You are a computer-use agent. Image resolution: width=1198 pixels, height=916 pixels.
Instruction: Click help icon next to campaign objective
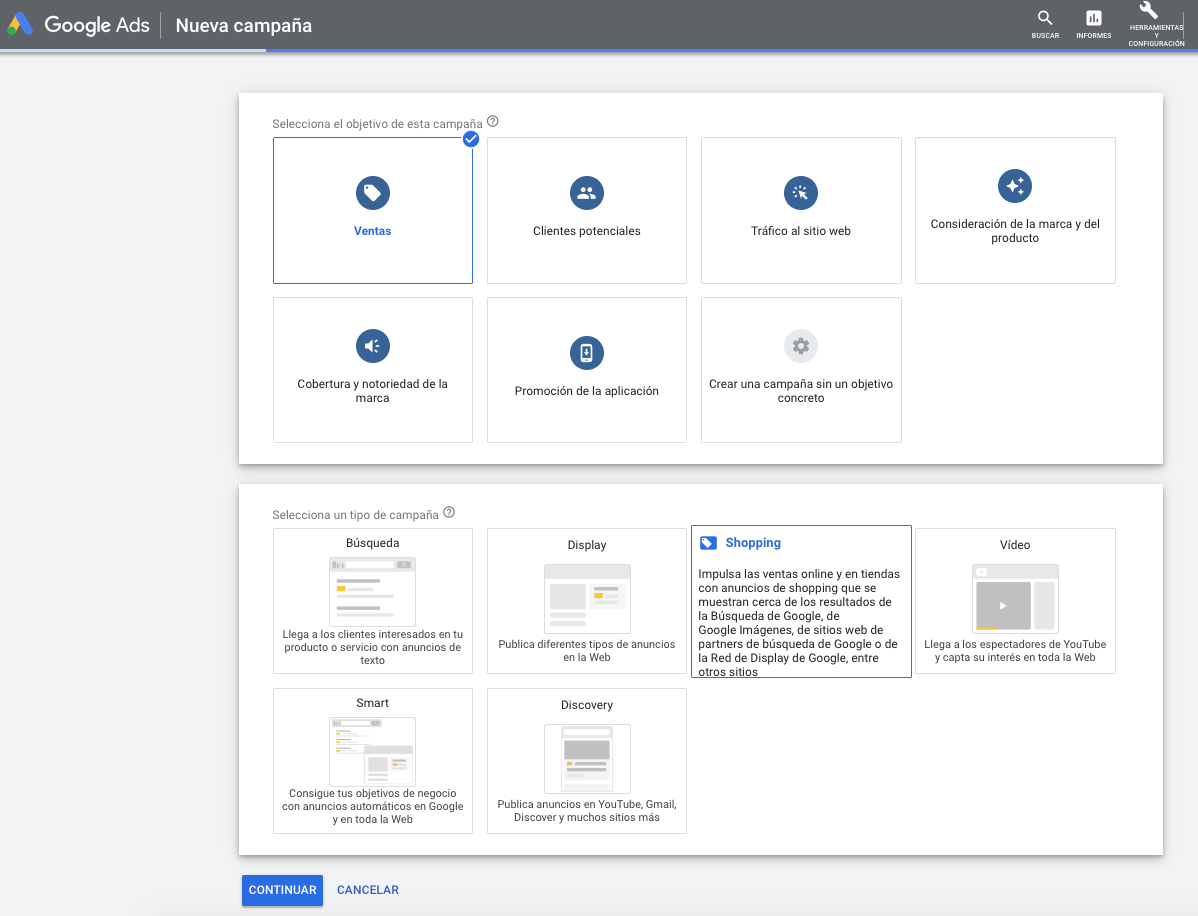coord(492,122)
